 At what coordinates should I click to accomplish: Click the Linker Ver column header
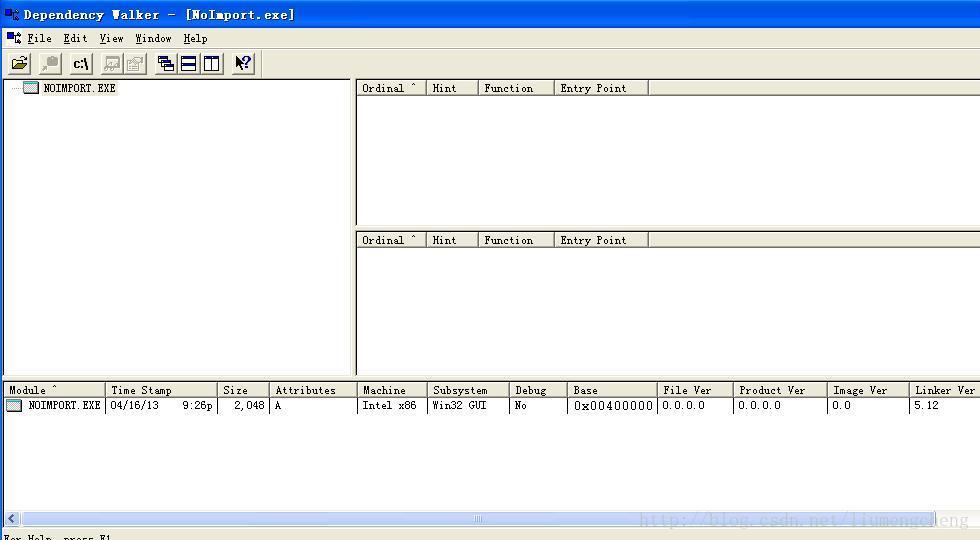tap(944, 390)
